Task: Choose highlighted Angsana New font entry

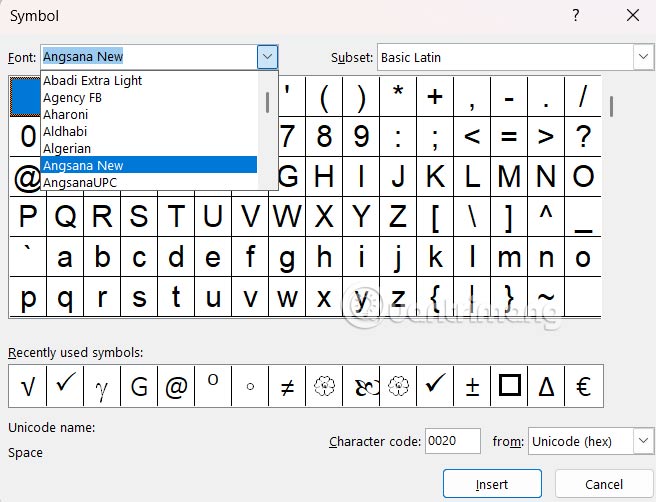Action: tap(149, 165)
